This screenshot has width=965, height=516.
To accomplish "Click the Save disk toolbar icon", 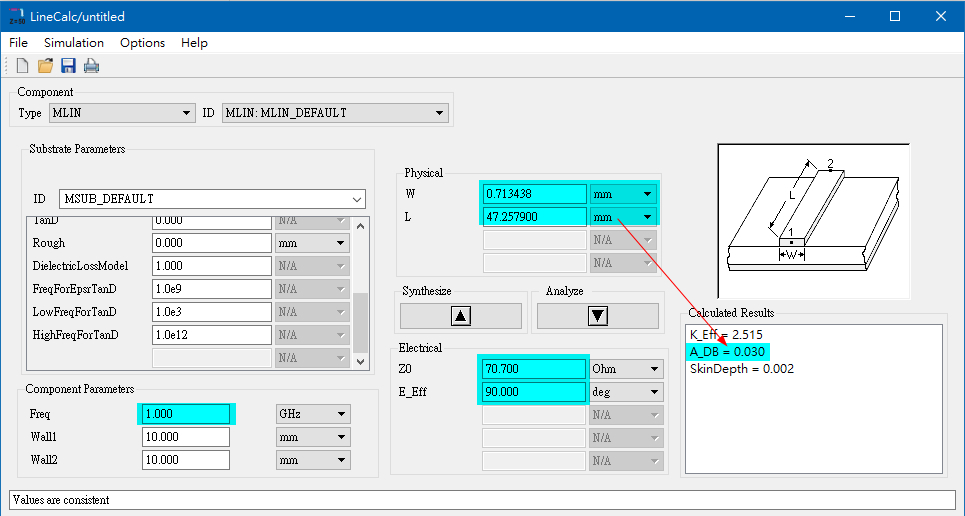I will click(68, 65).
